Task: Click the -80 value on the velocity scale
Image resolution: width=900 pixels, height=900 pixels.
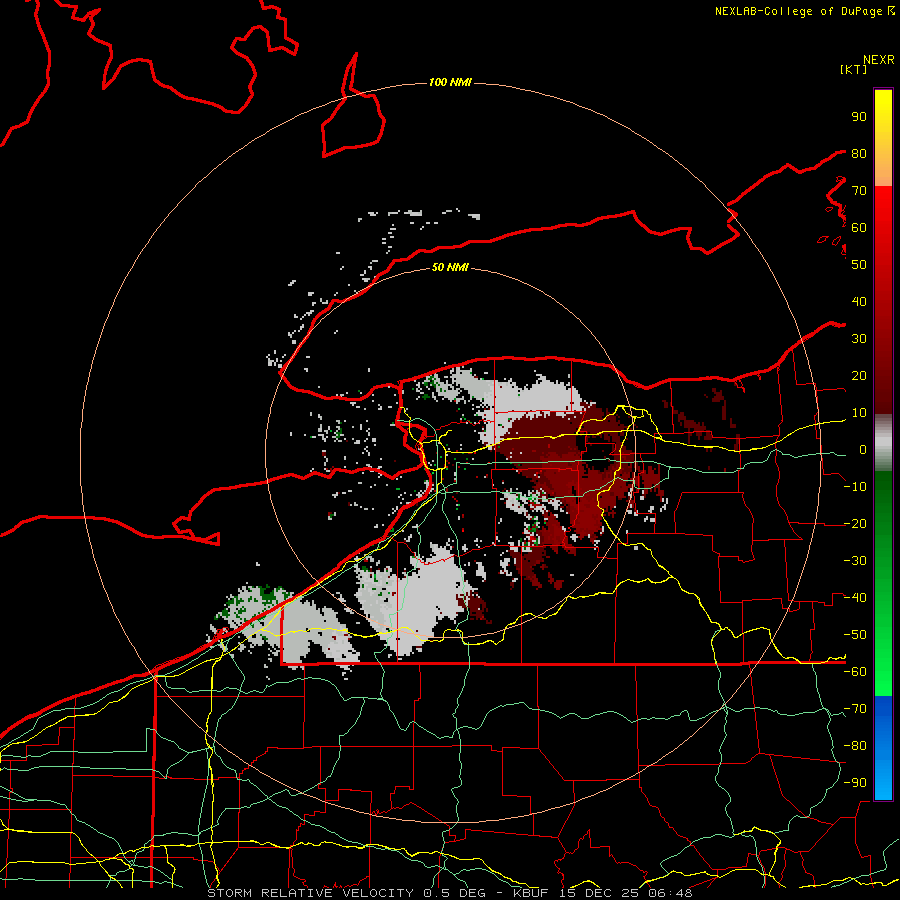Action: [x=855, y=746]
